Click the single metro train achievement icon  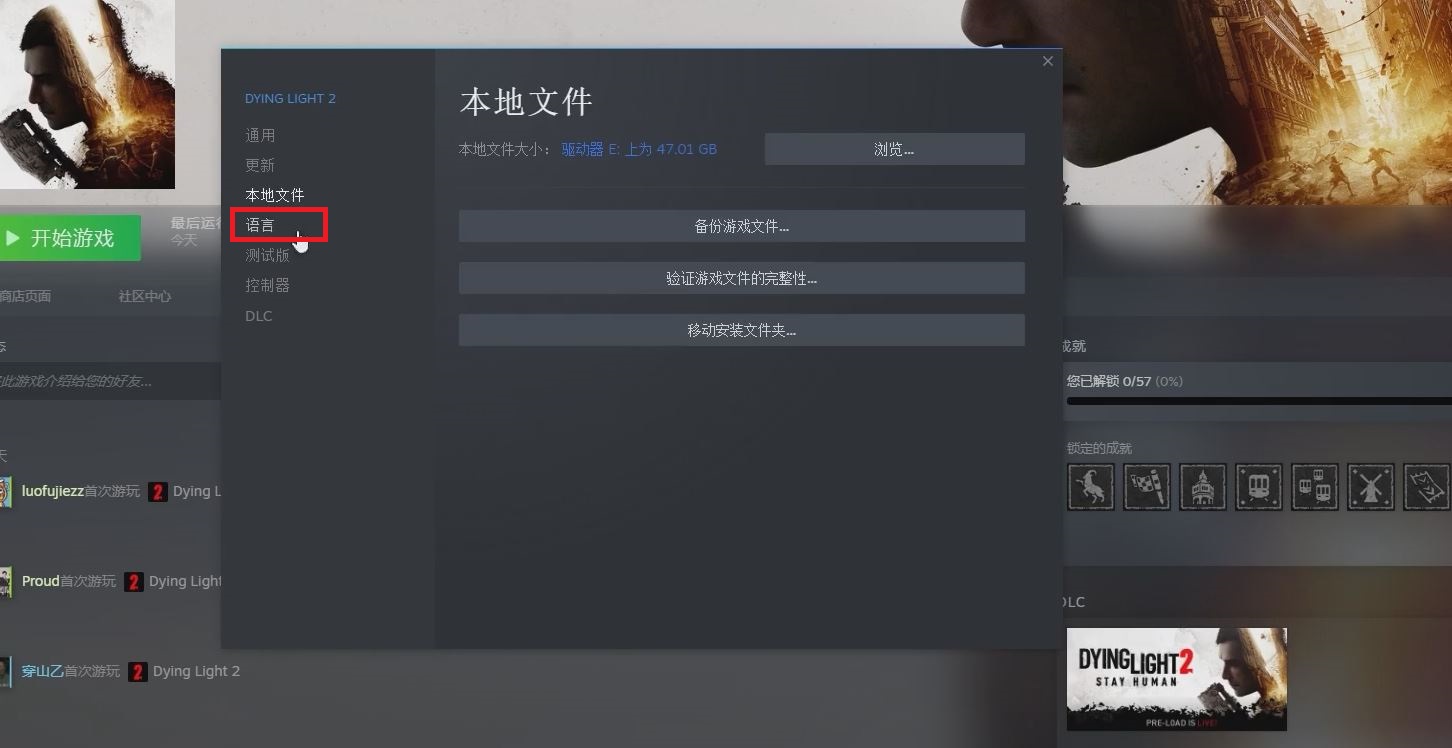coord(1258,487)
